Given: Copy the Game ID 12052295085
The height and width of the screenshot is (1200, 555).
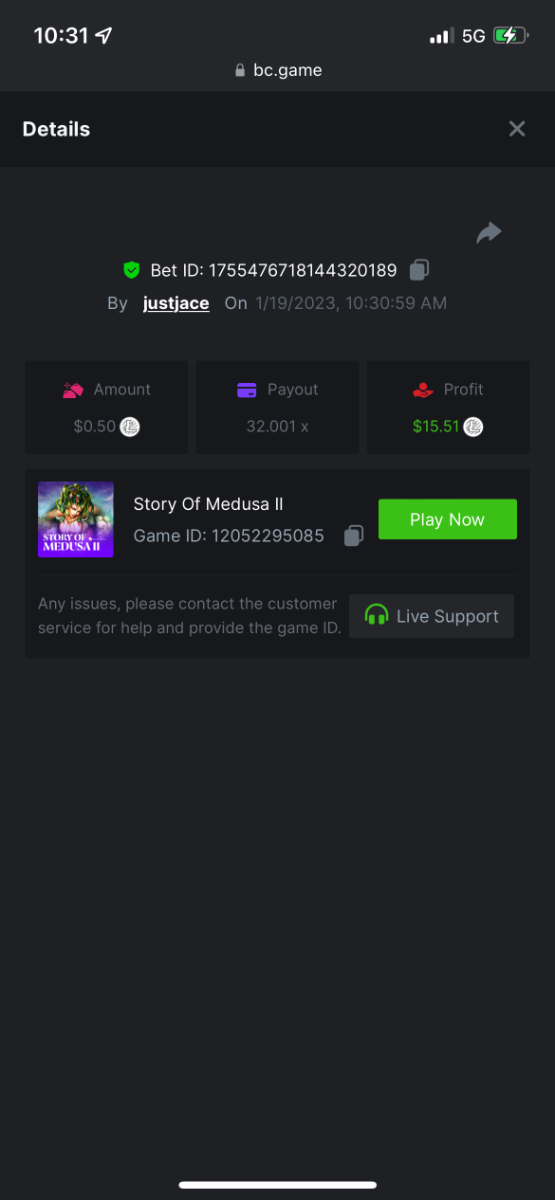Looking at the screenshot, I should click(x=353, y=536).
